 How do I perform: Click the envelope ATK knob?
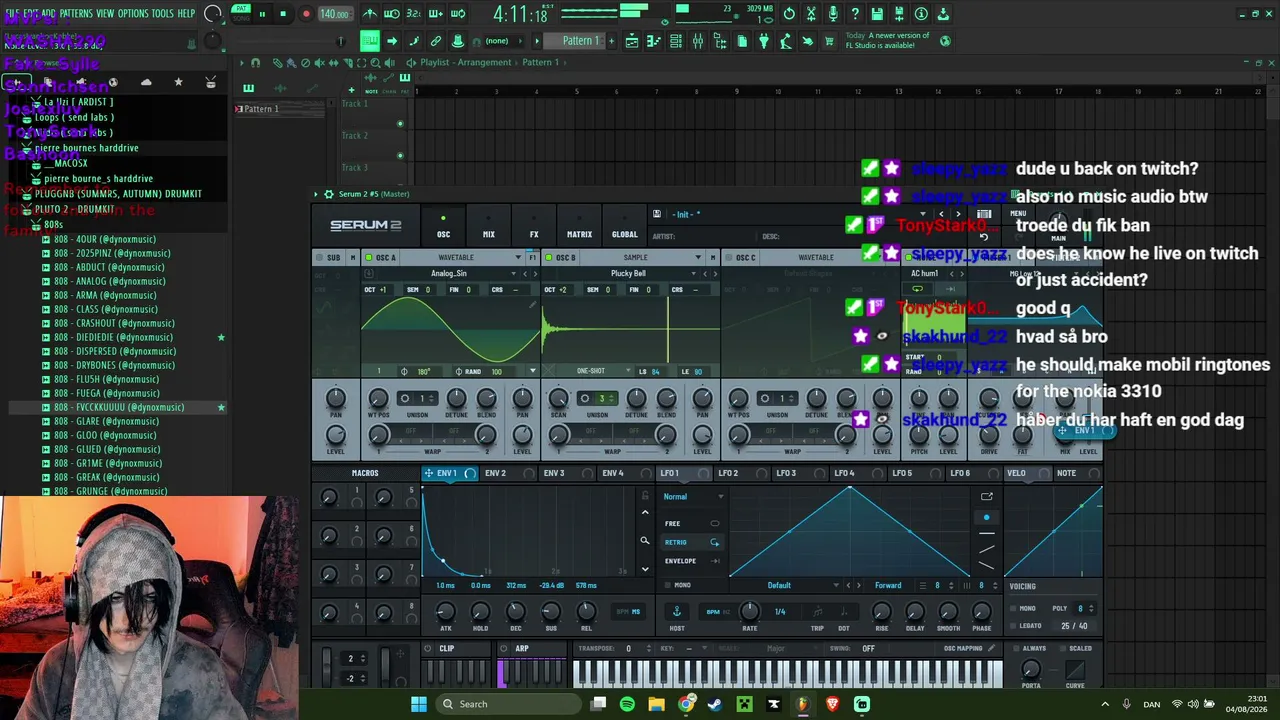click(x=445, y=611)
